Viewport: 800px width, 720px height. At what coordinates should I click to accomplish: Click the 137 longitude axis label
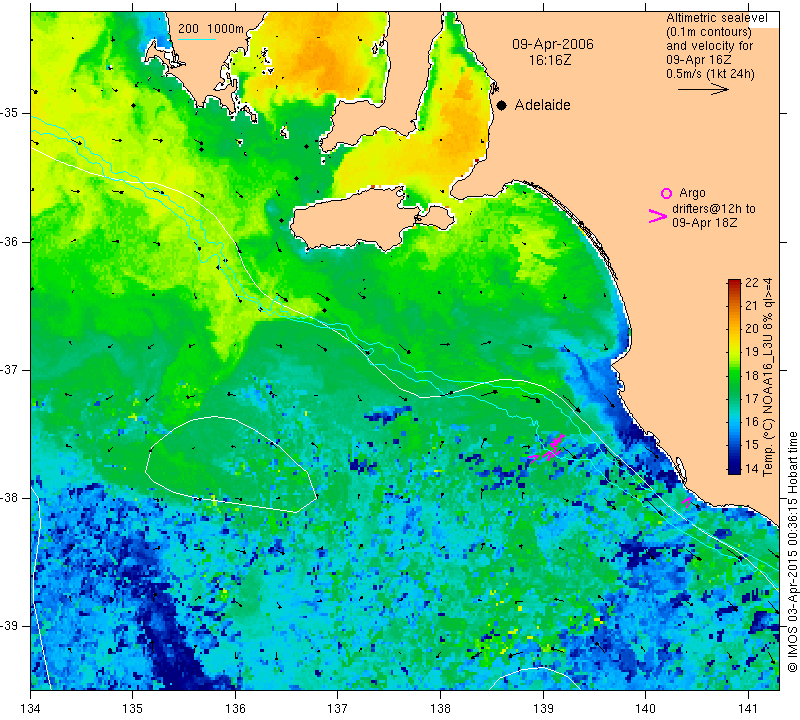pyautogui.click(x=338, y=709)
